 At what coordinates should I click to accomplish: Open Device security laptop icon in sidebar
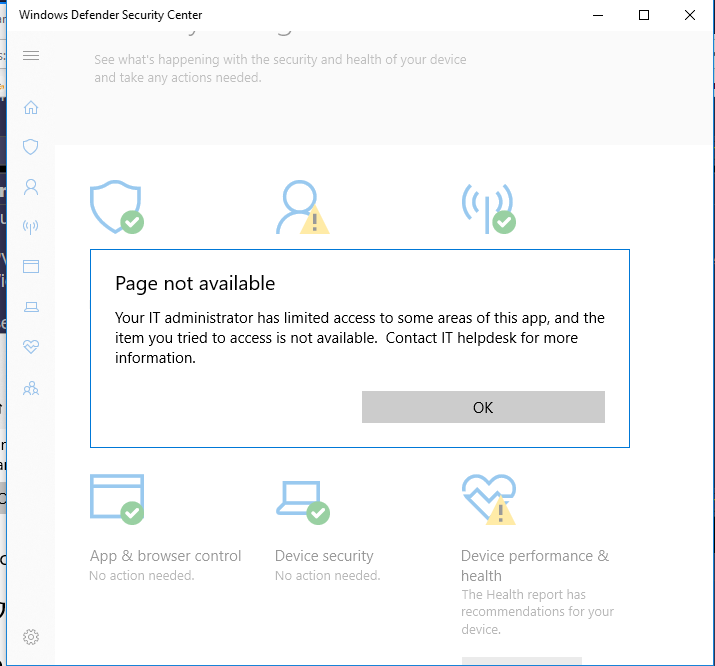31,307
